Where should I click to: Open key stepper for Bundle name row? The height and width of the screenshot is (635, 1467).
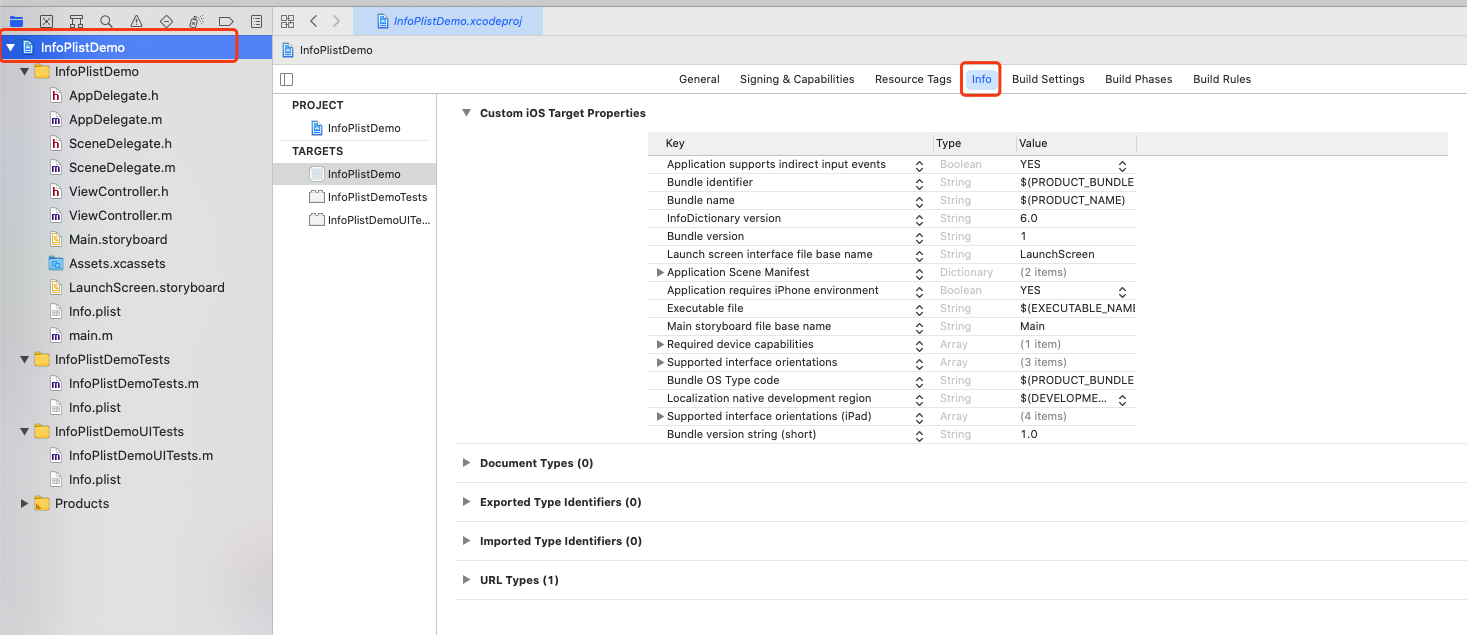click(919, 201)
